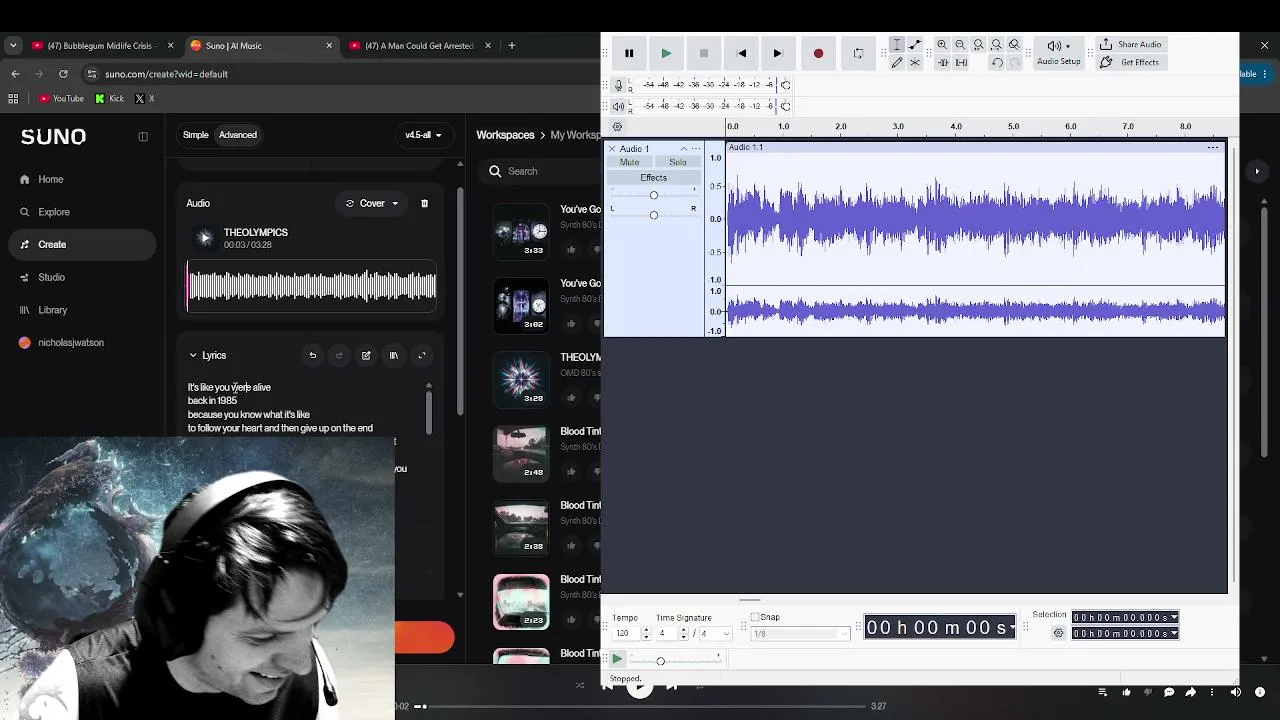Screen dimensions: 1280x720
Task: Undo the last Audacity action
Action: 997,63
